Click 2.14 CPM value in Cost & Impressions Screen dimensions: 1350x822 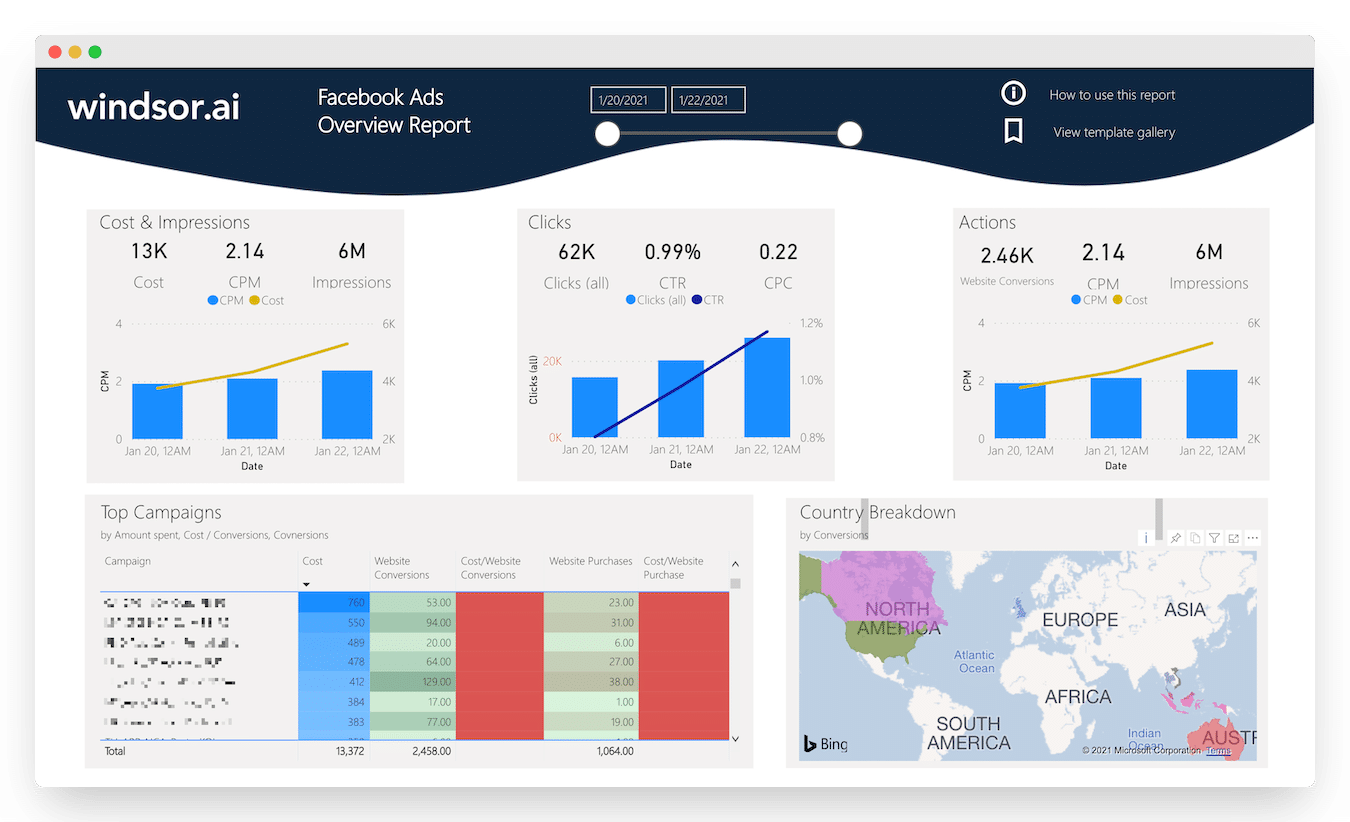coord(244,252)
